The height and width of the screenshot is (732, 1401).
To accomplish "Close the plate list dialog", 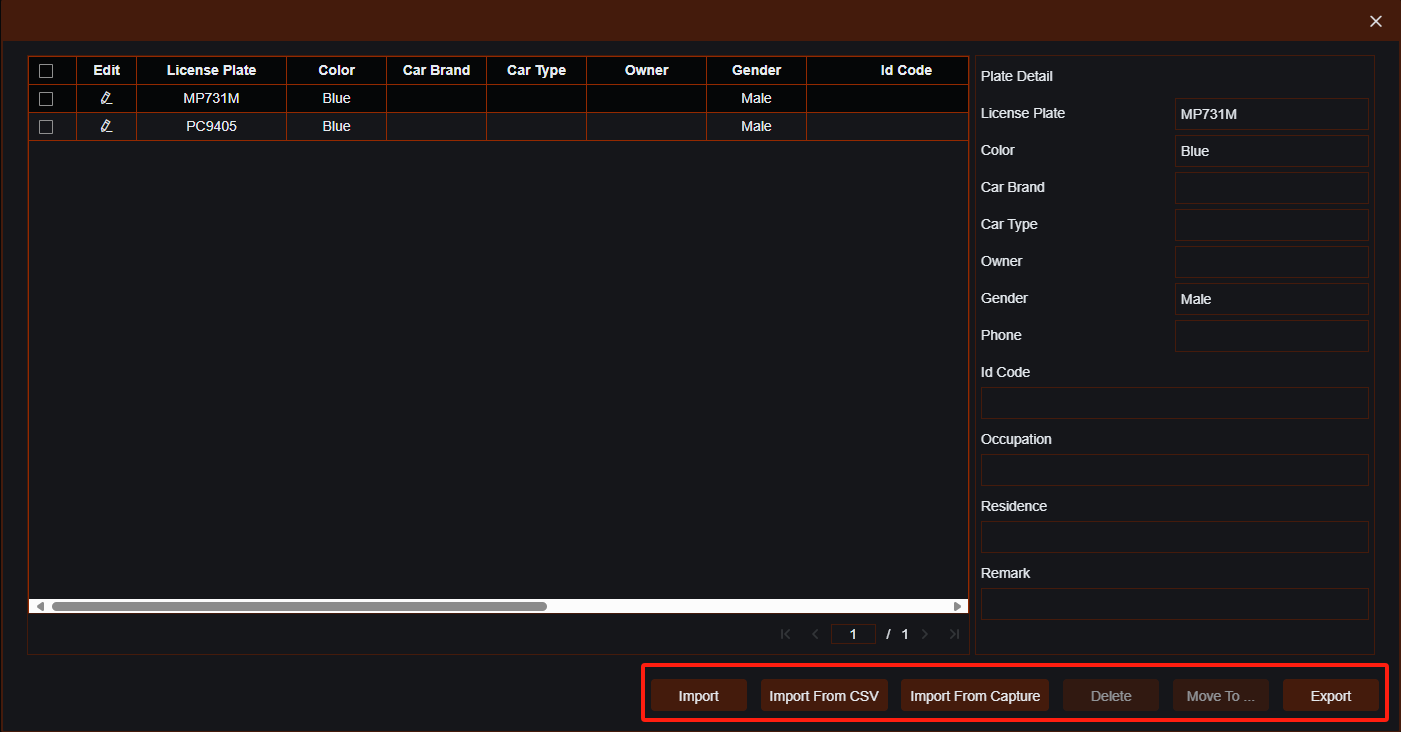I will (1376, 21).
